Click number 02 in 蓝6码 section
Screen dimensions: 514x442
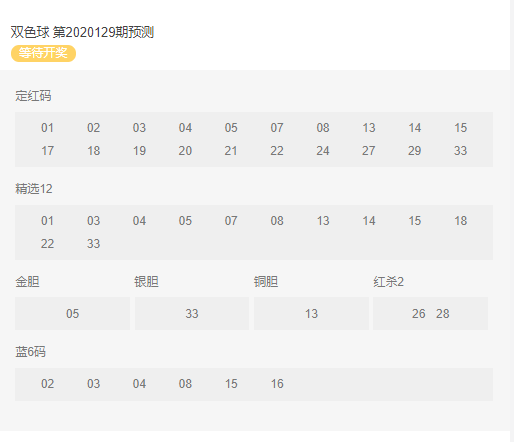coord(47,384)
